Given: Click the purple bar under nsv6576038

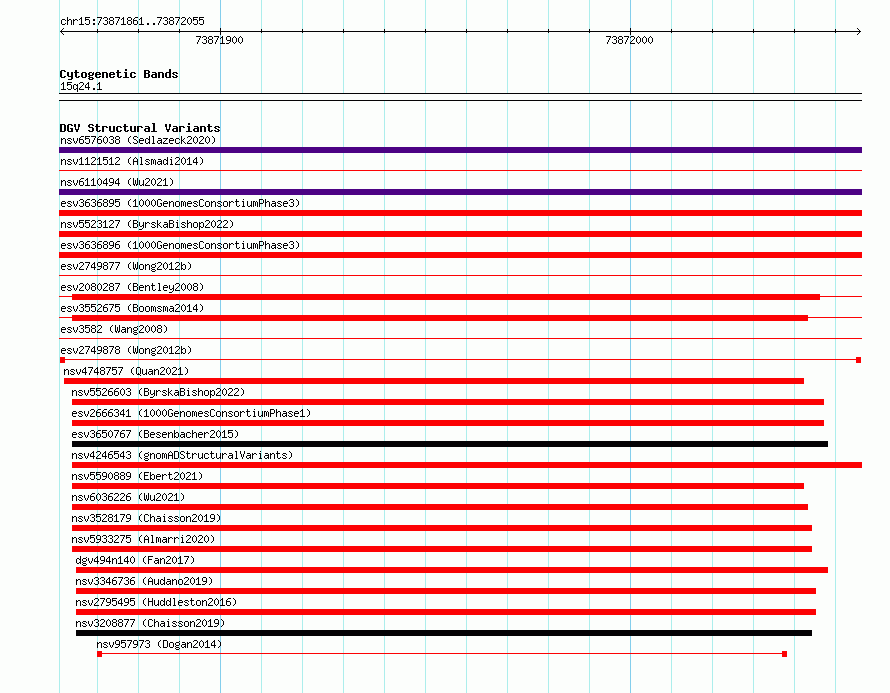Looking at the screenshot, I should pyautogui.click(x=460, y=150).
